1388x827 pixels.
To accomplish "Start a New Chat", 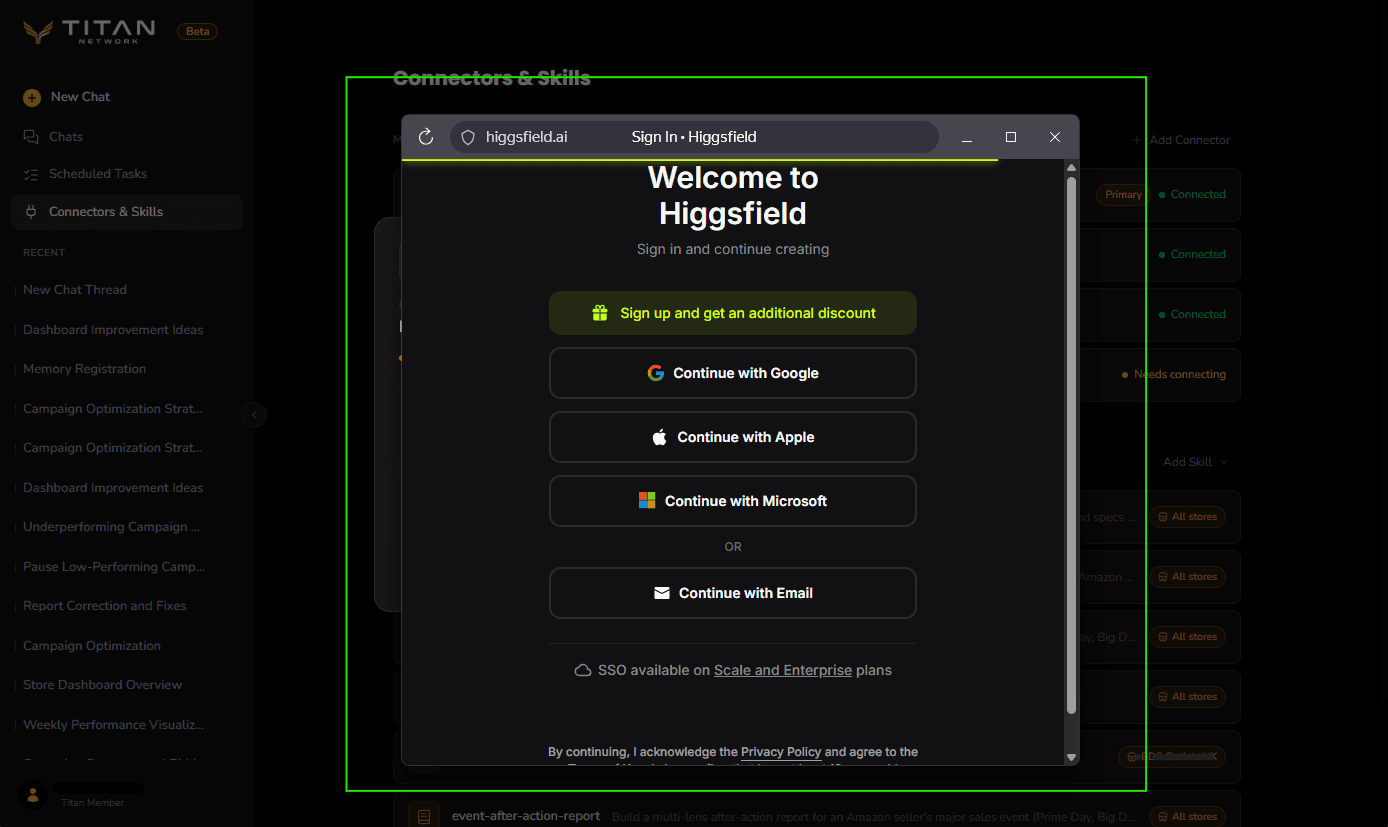I will click(x=80, y=97).
